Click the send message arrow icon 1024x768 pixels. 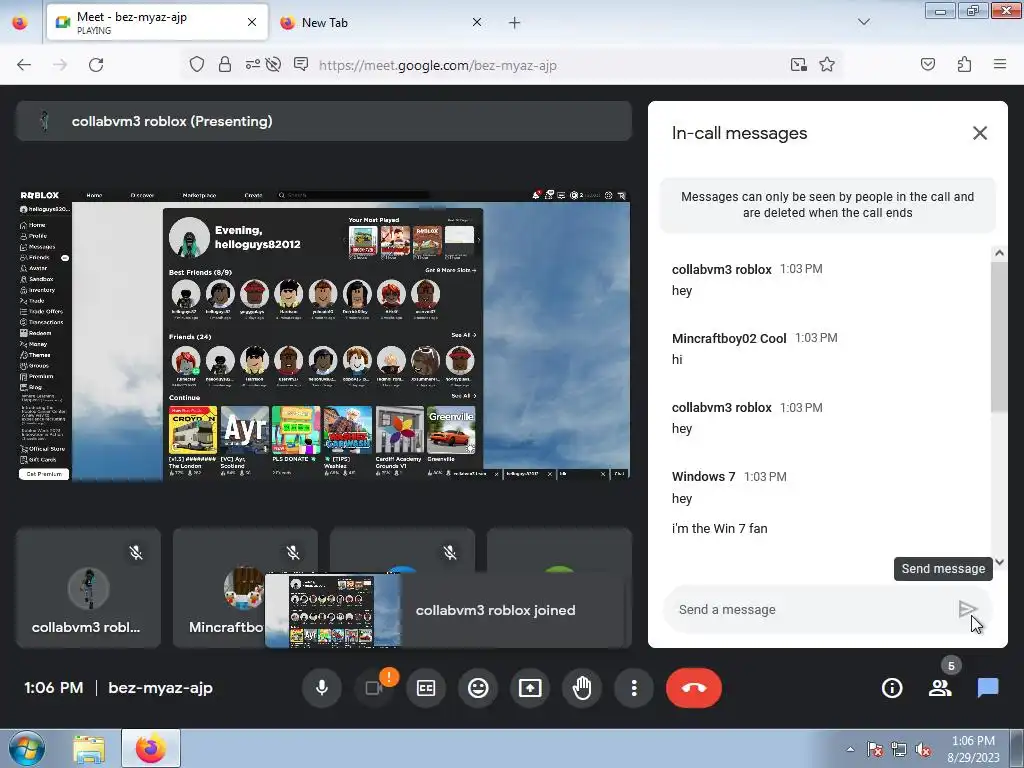click(x=967, y=609)
